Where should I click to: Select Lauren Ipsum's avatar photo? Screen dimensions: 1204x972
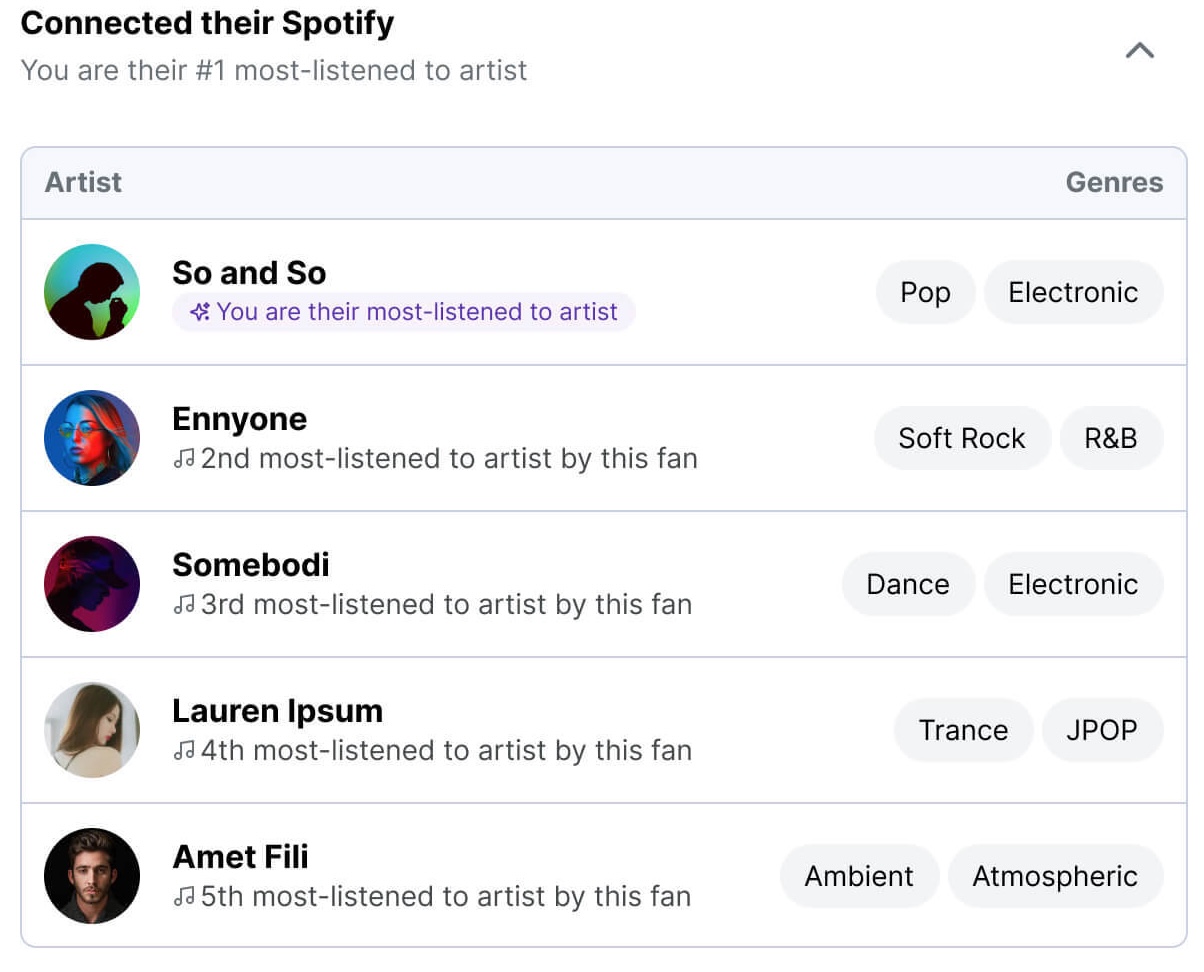[x=92, y=730]
